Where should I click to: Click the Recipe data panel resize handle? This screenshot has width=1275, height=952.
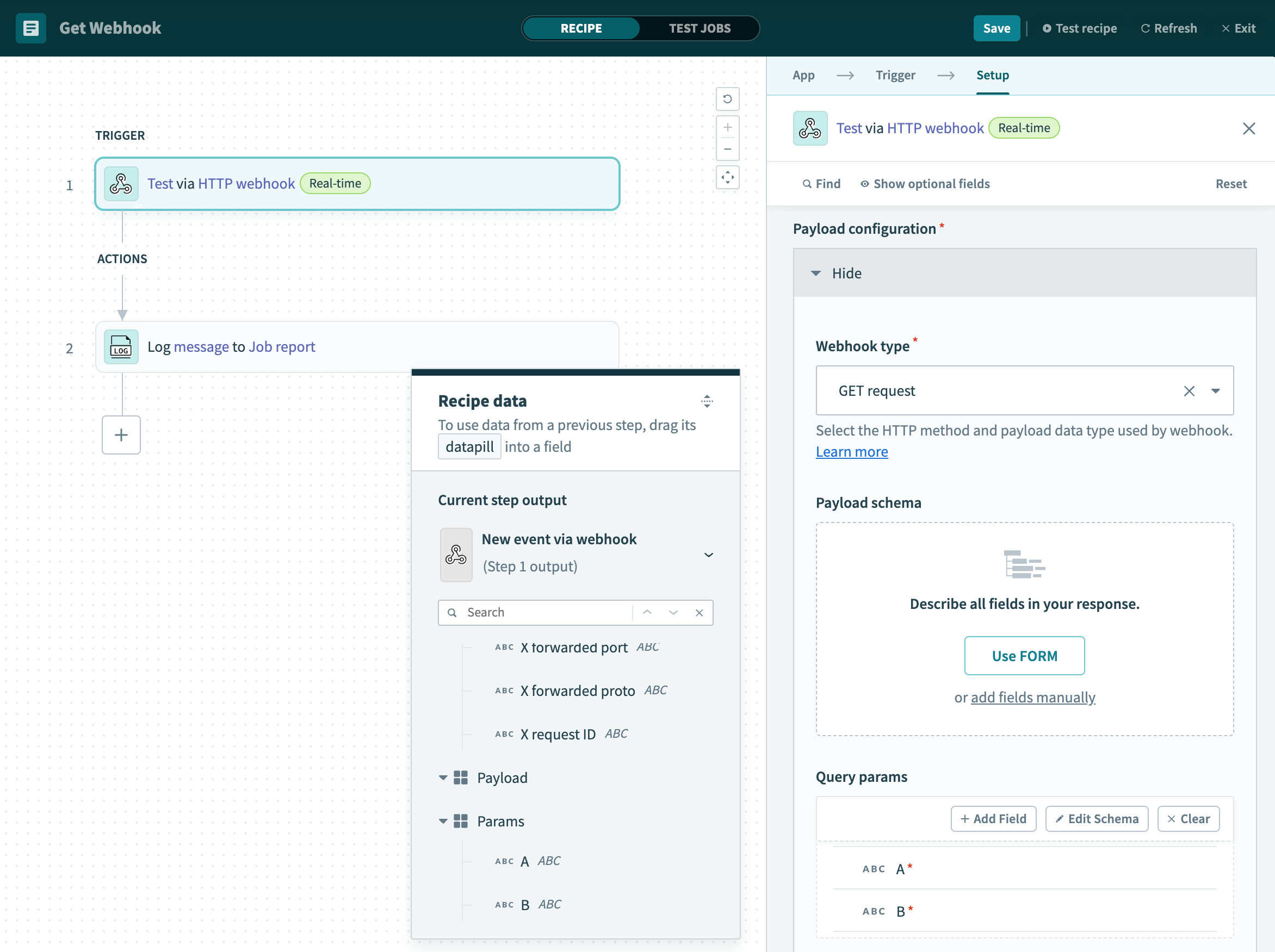(707, 401)
